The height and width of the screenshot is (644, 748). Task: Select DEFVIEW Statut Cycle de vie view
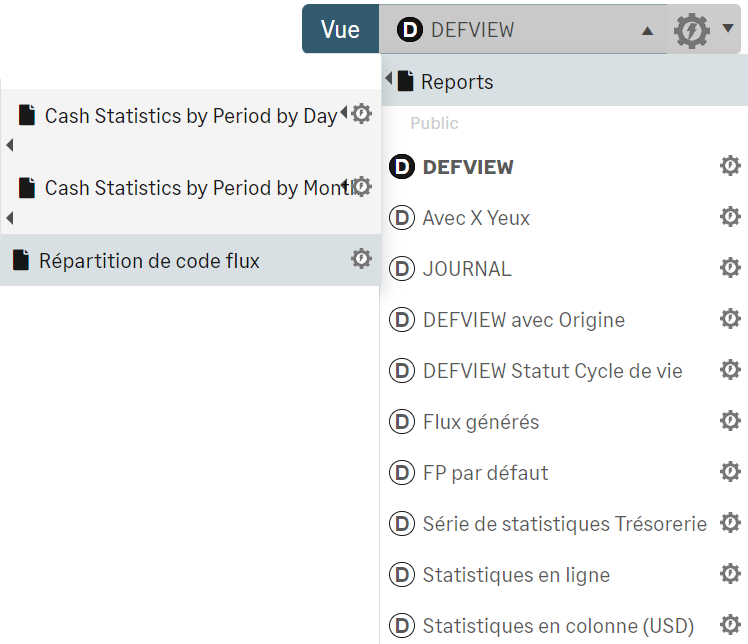coord(552,371)
